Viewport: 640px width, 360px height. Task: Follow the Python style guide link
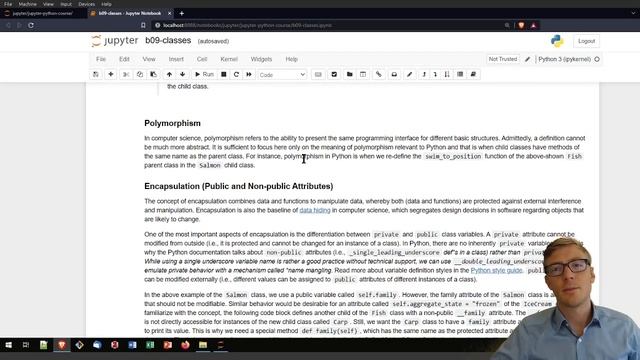pyautogui.click(x=496, y=270)
